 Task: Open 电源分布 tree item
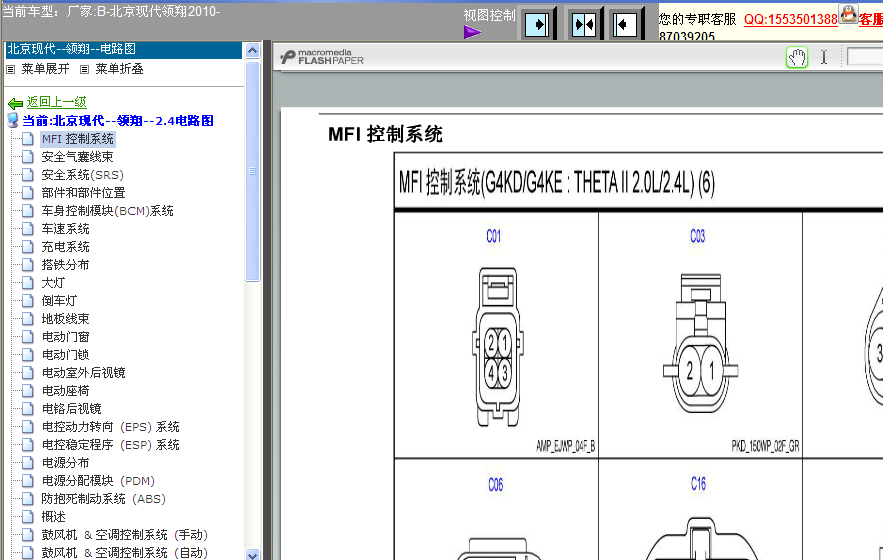coord(65,463)
